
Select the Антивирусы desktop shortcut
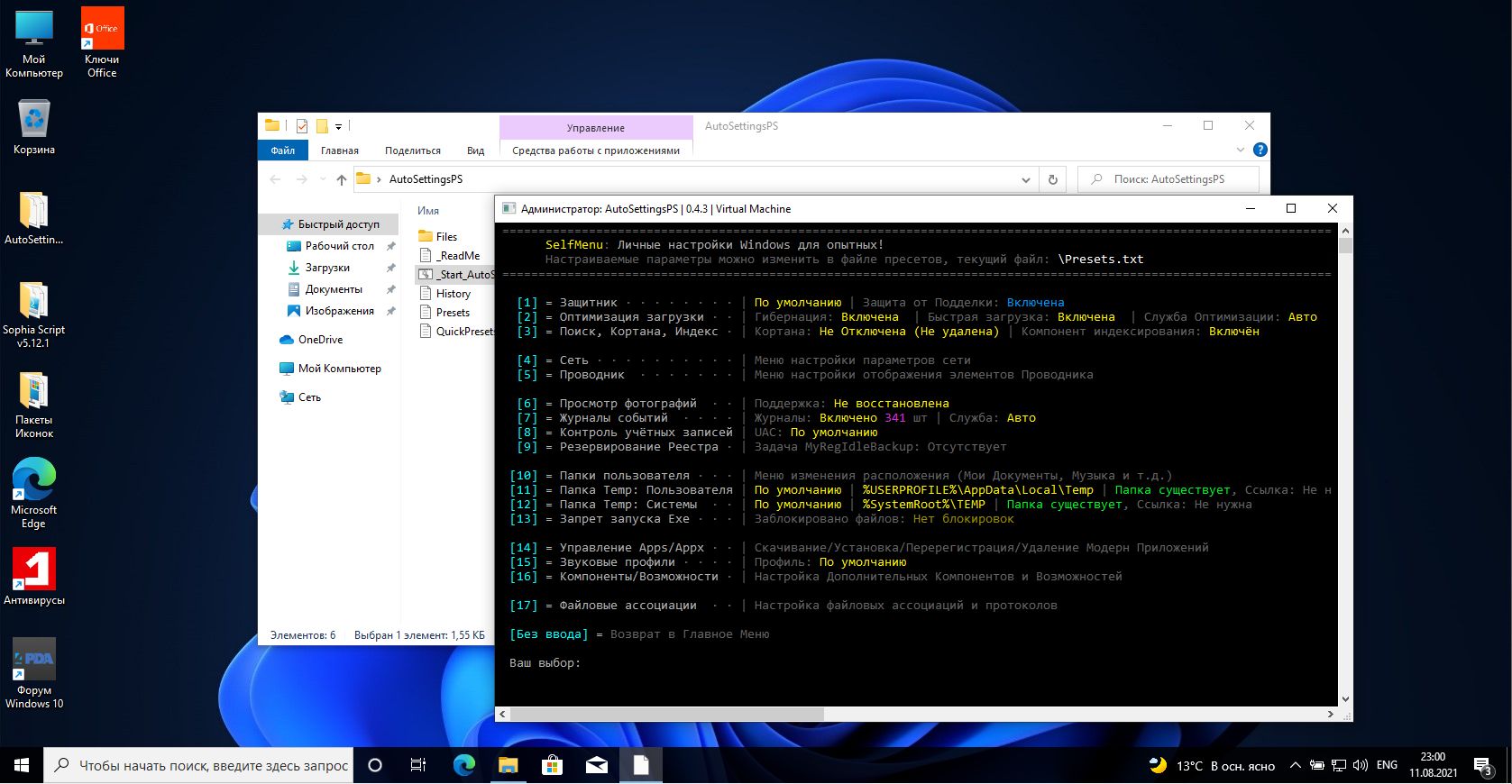[34, 577]
